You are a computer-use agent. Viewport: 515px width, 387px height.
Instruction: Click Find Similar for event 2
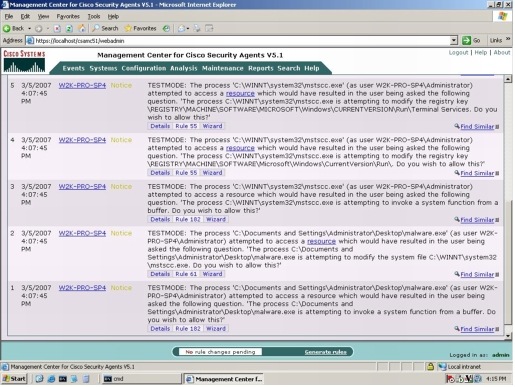click(x=477, y=275)
